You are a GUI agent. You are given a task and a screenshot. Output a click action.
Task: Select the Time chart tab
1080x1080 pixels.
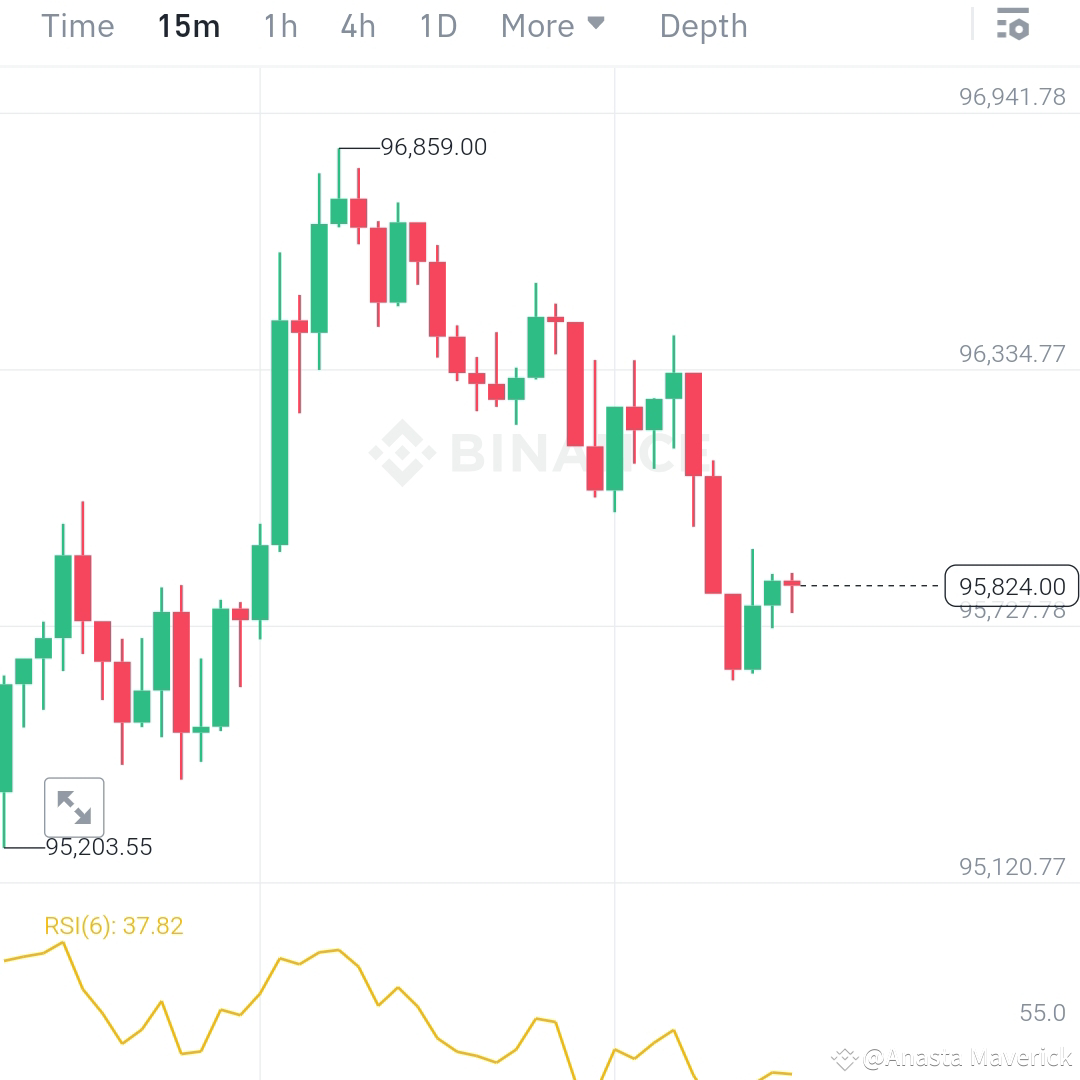77,26
